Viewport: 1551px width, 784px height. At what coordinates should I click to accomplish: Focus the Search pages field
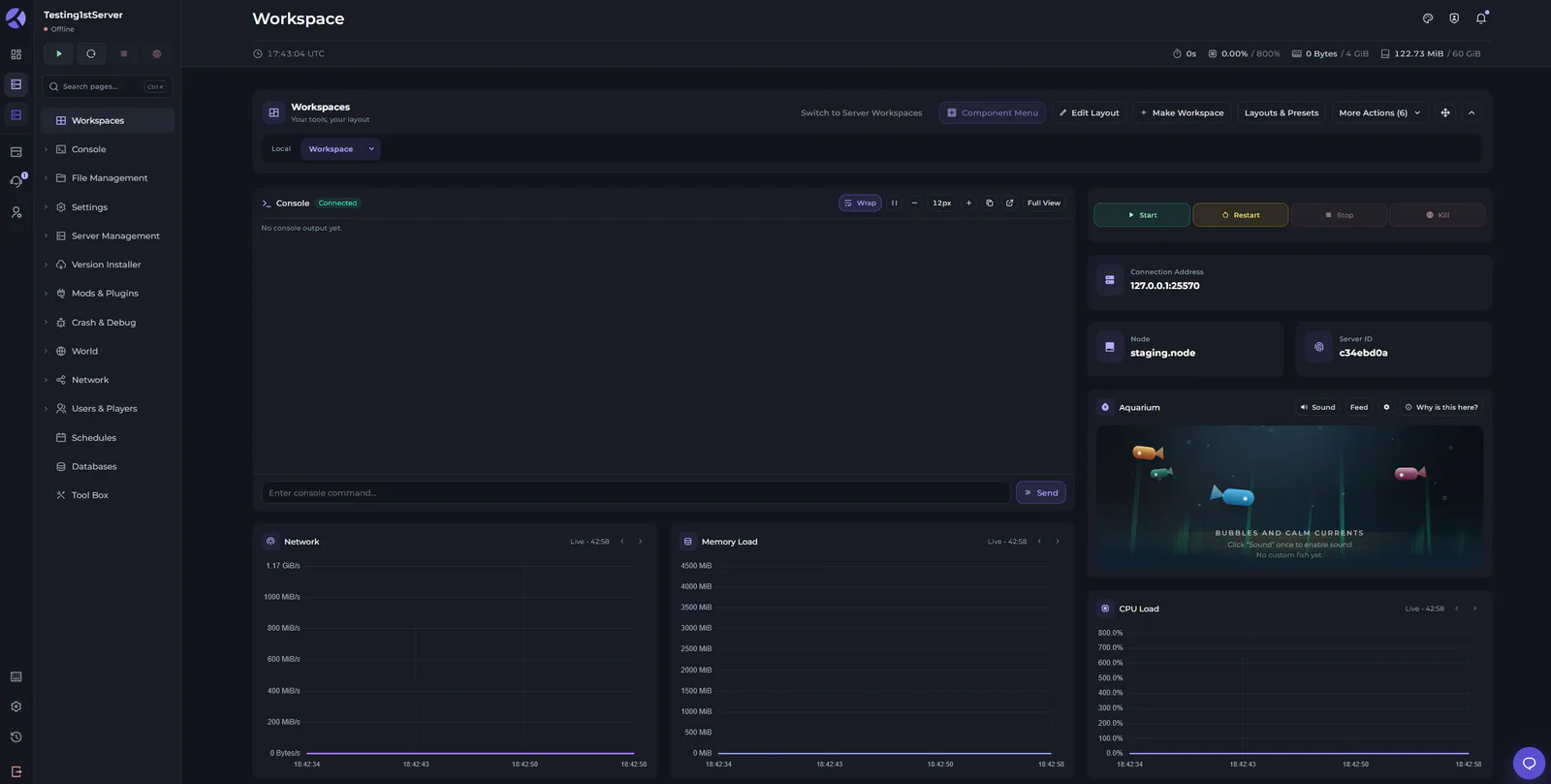107,87
